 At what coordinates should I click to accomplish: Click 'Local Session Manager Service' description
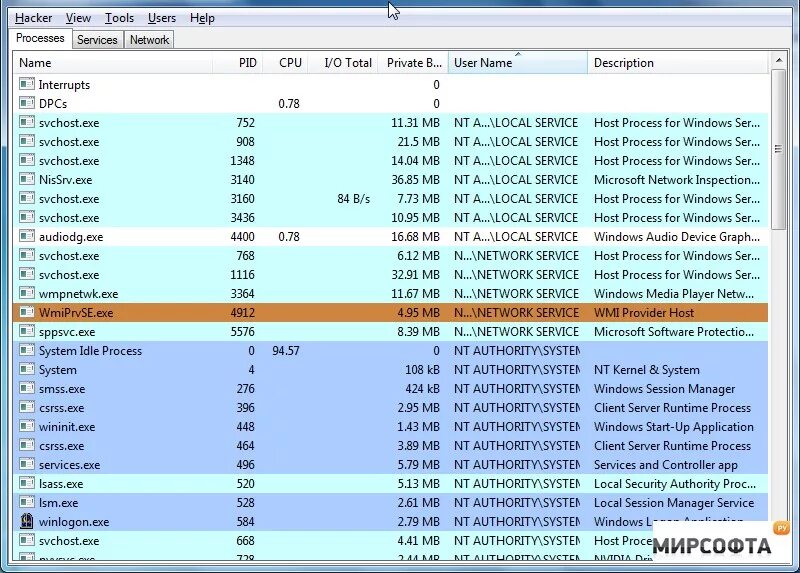674,503
